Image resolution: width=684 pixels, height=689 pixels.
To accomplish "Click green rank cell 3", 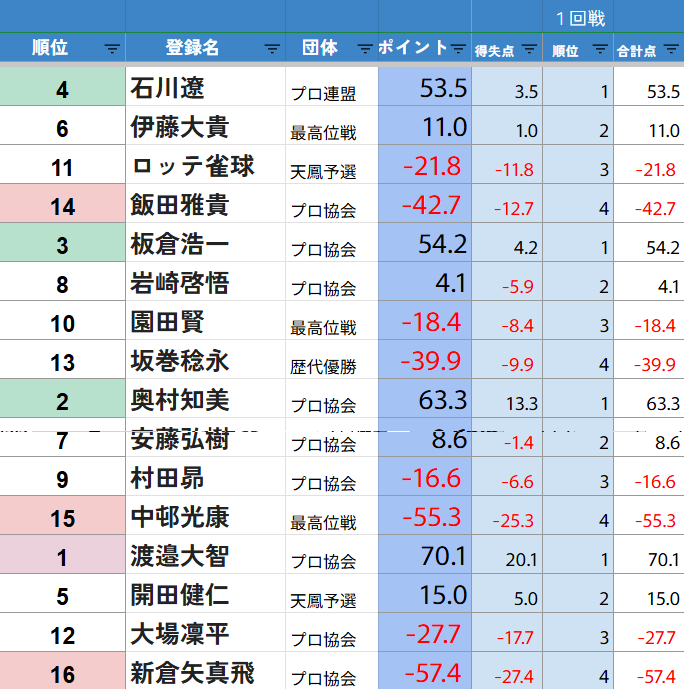I will tap(62, 243).
